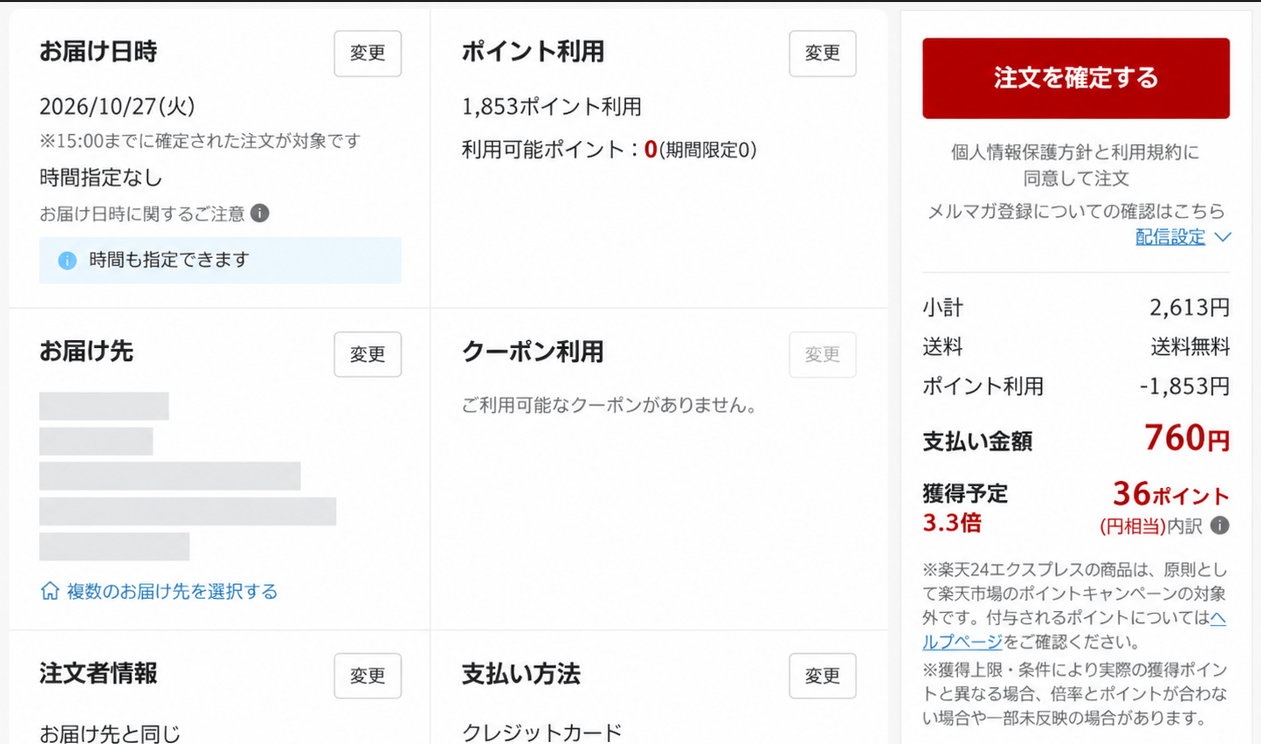
Task: Click the disabled クーポン利用 変更 button
Action: (823, 354)
